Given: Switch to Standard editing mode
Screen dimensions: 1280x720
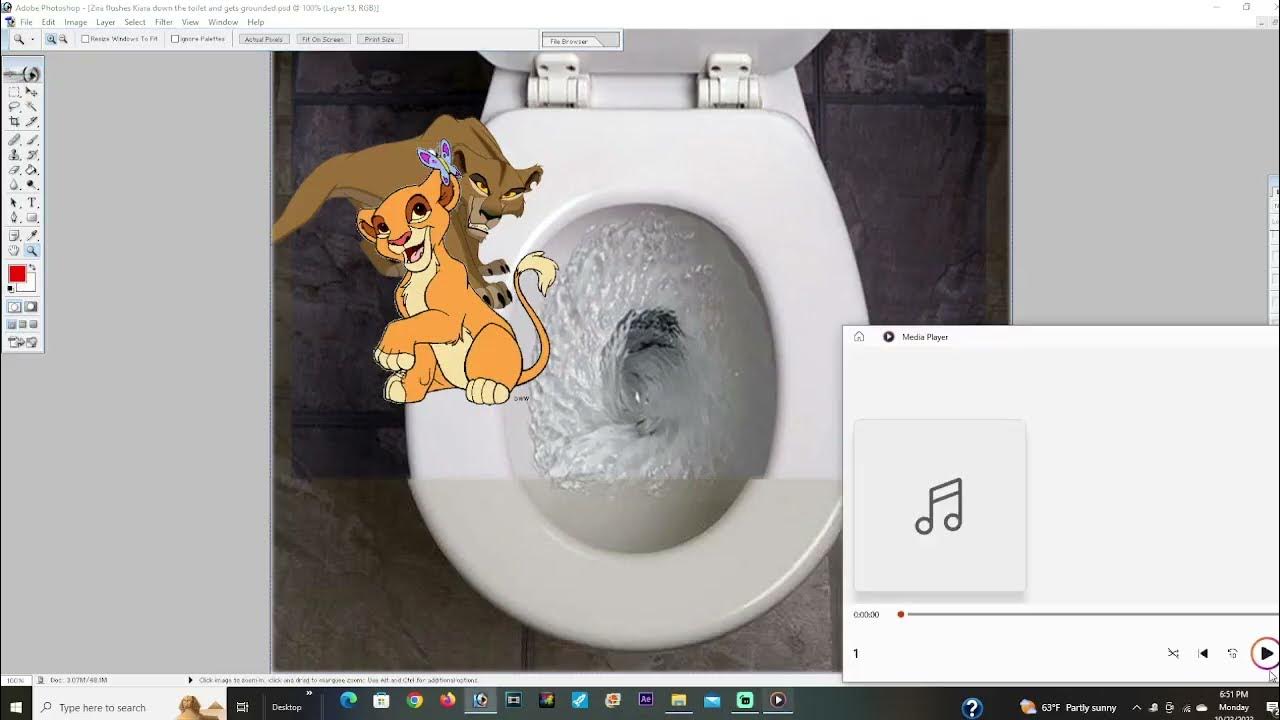Looking at the screenshot, I should 14,306.
